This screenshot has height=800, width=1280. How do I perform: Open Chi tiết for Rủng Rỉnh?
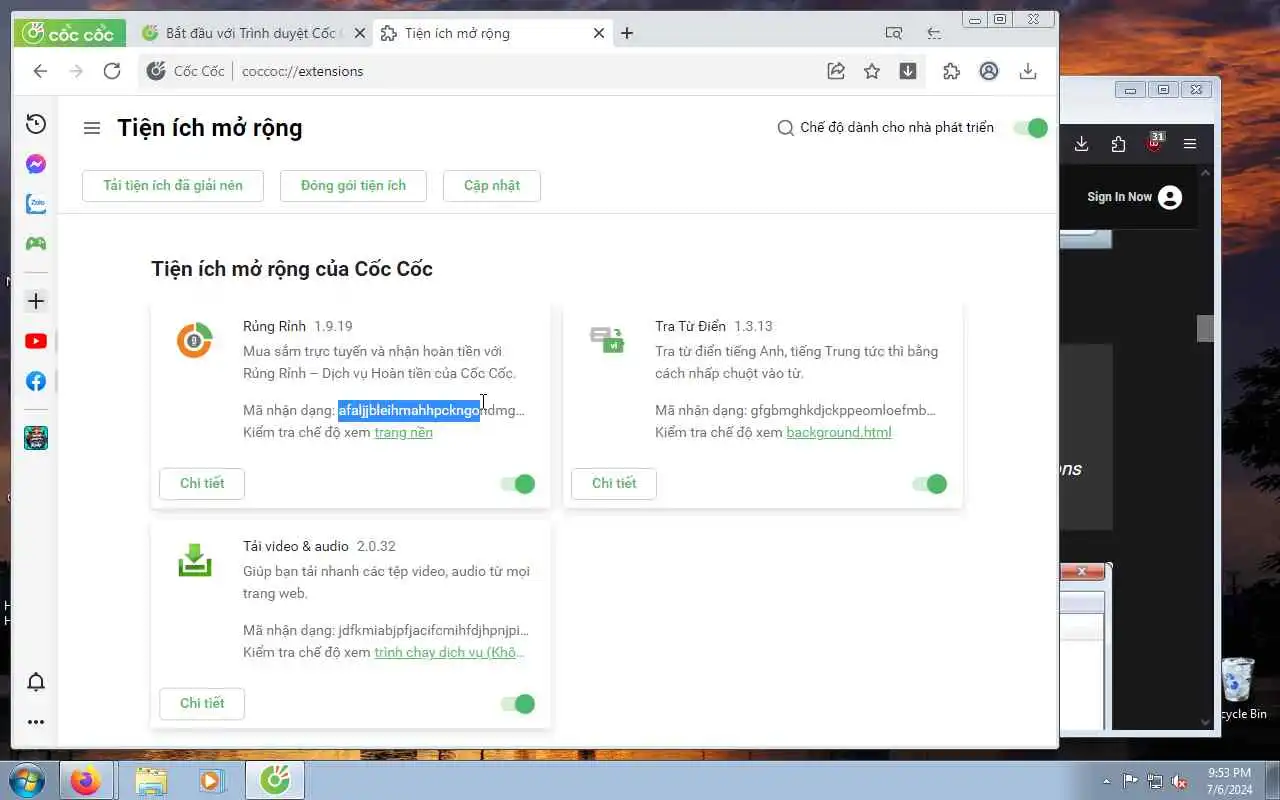202,483
